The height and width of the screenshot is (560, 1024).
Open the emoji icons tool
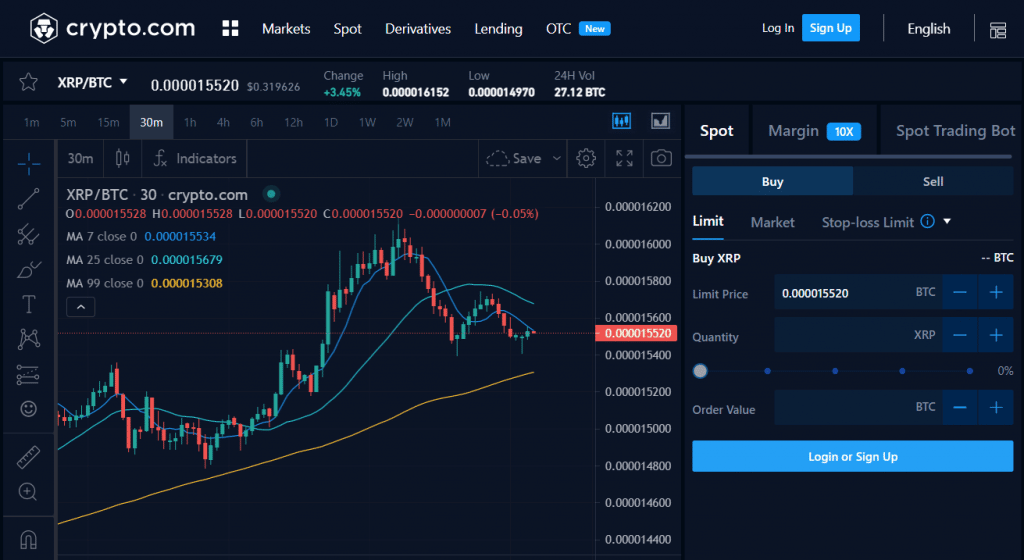click(x=28, y=409)
